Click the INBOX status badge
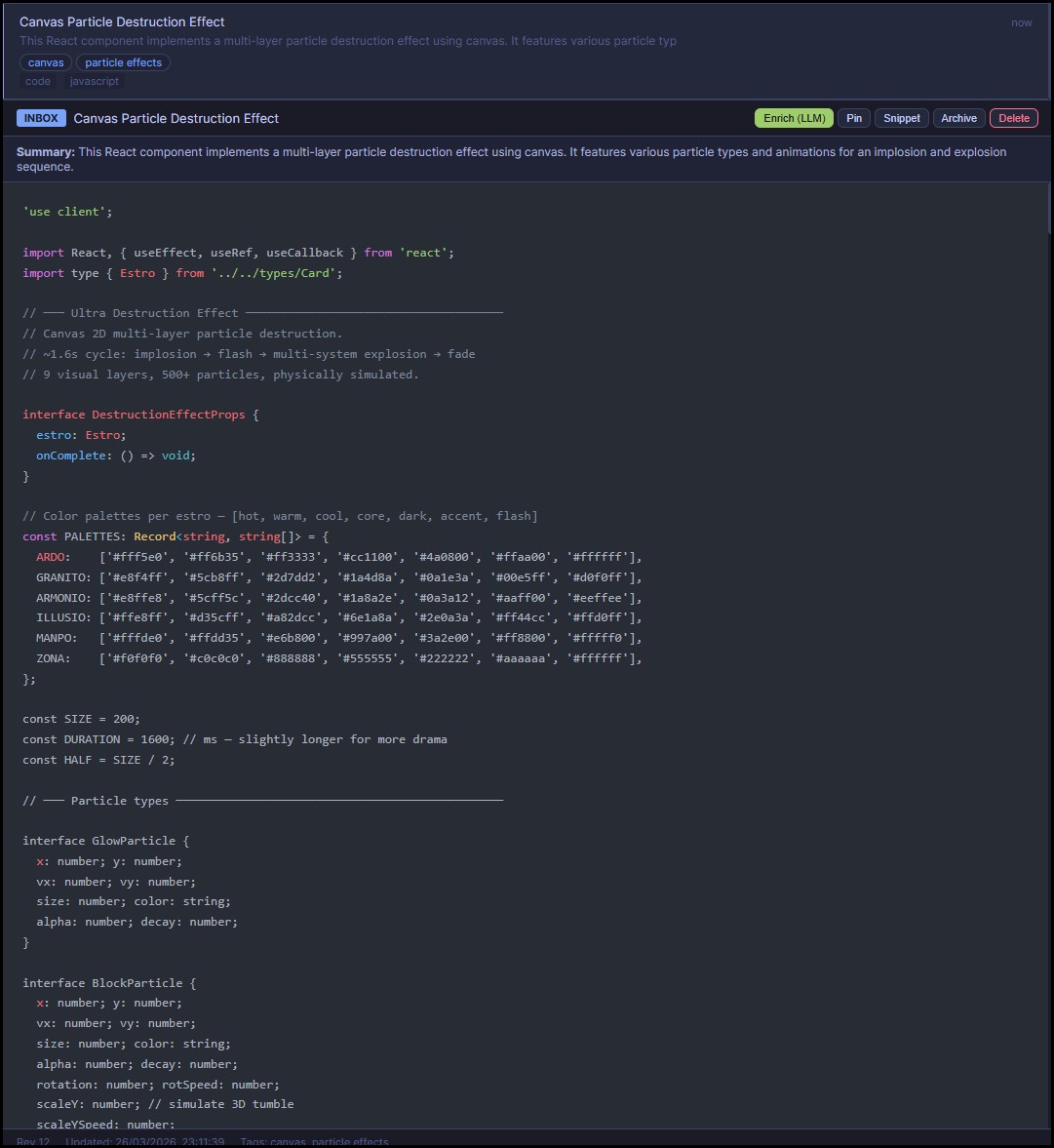Image resolution: width=1054 pixels, height=1148 pixels. pos(41,118)
